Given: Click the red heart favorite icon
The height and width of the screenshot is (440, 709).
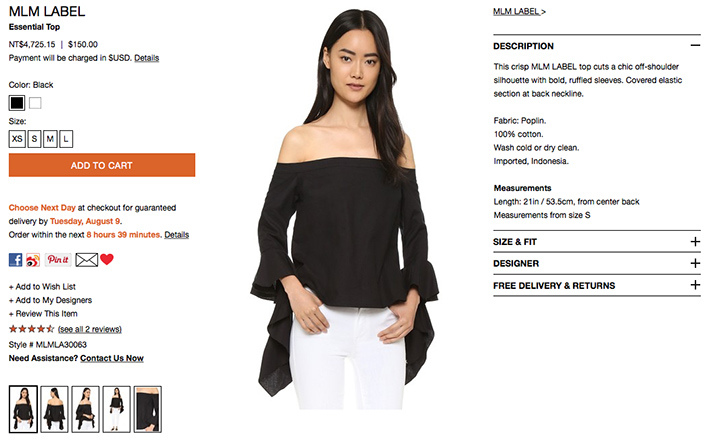Looking at the screenshot, I should pos(107,259).
